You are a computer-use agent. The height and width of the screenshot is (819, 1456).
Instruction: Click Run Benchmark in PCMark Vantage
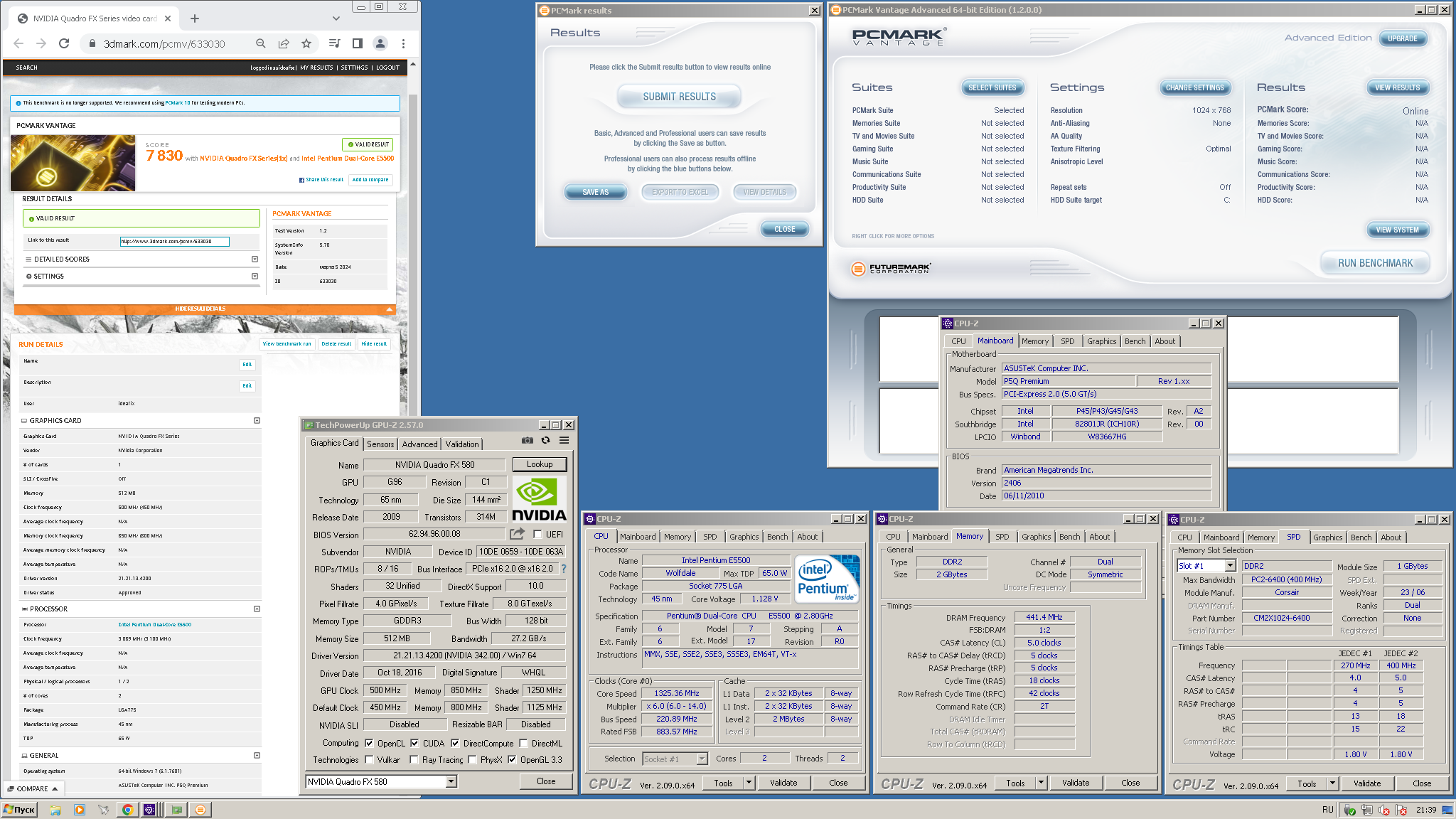point(1375,263)
